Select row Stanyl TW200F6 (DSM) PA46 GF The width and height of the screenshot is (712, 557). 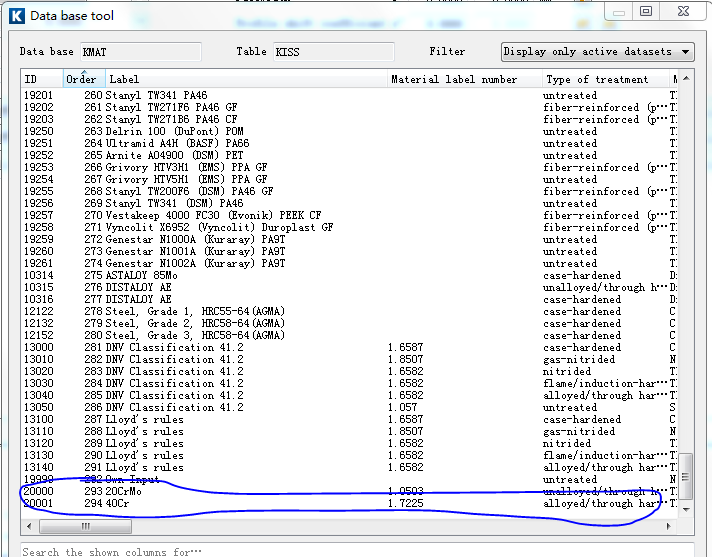click(350, 191)
